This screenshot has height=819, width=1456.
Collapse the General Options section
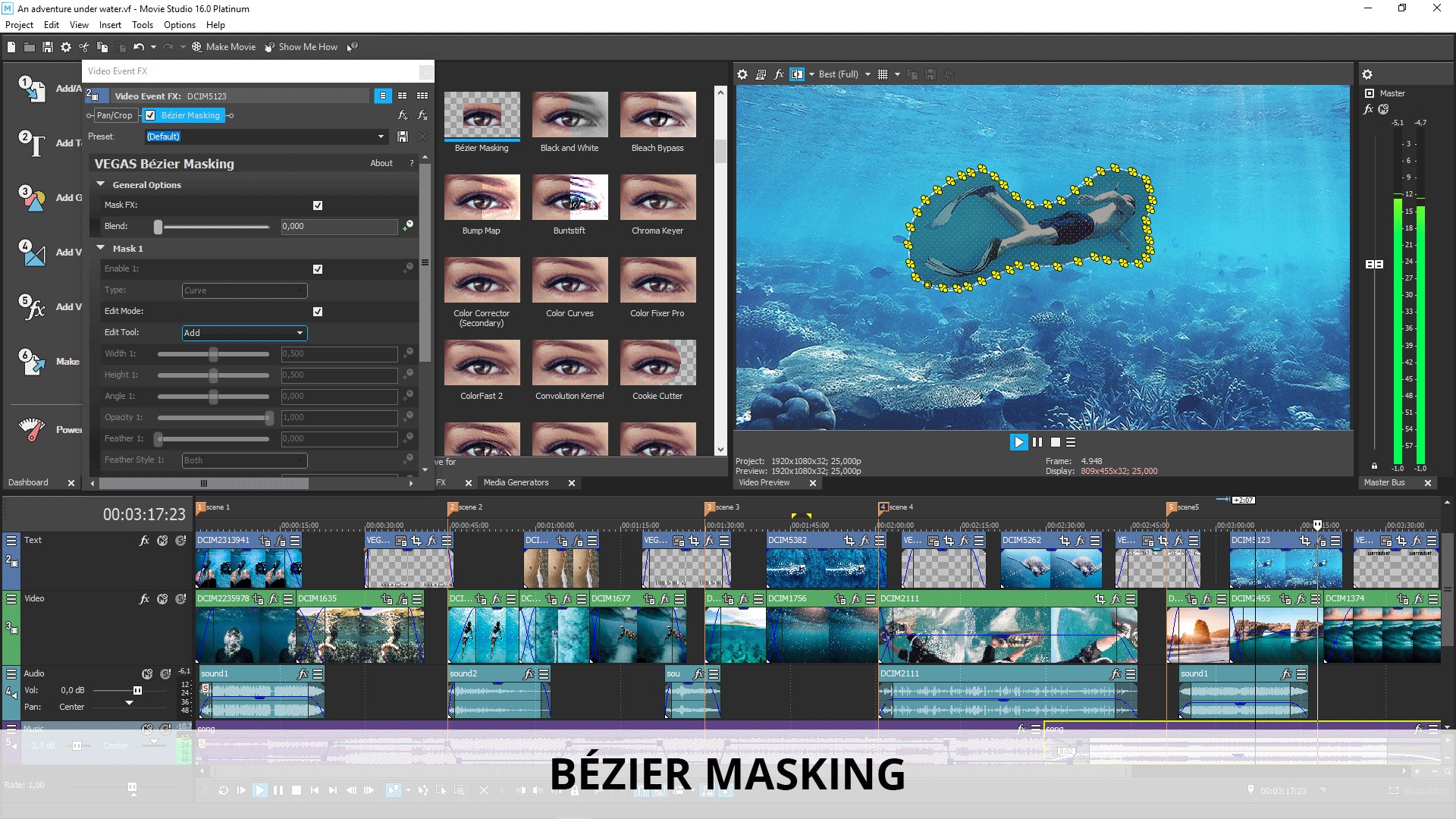(100, 184)
